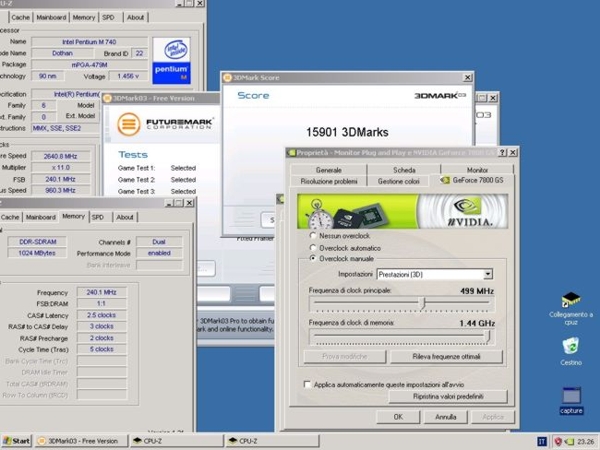Screen dimensions: 600x450
Task: Enable Applica automaticamente queste impostazioni all'avvio
Action: pyautogui.click(x=307, y=384)
